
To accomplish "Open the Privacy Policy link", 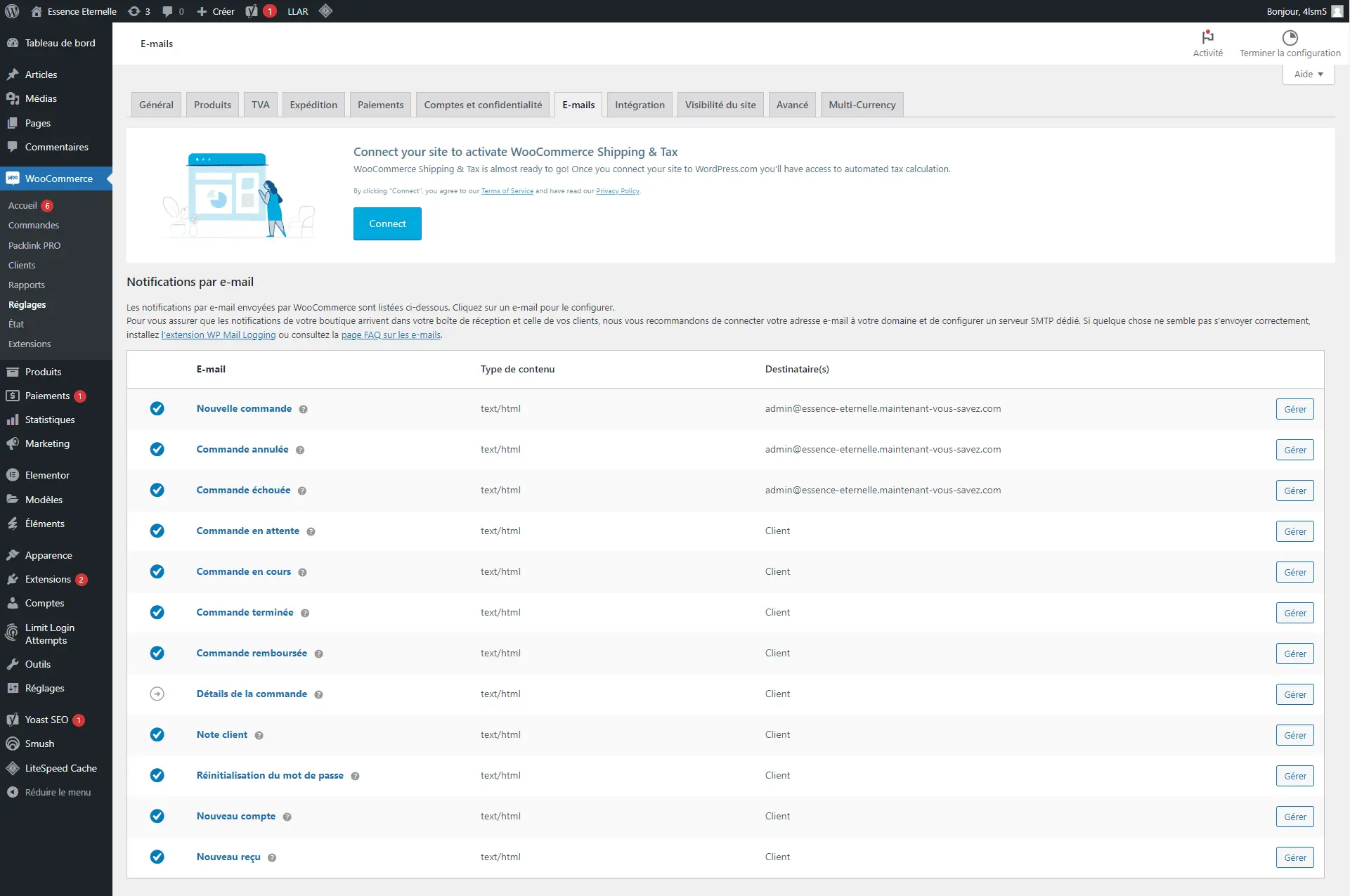I will [x=617, y=191].
